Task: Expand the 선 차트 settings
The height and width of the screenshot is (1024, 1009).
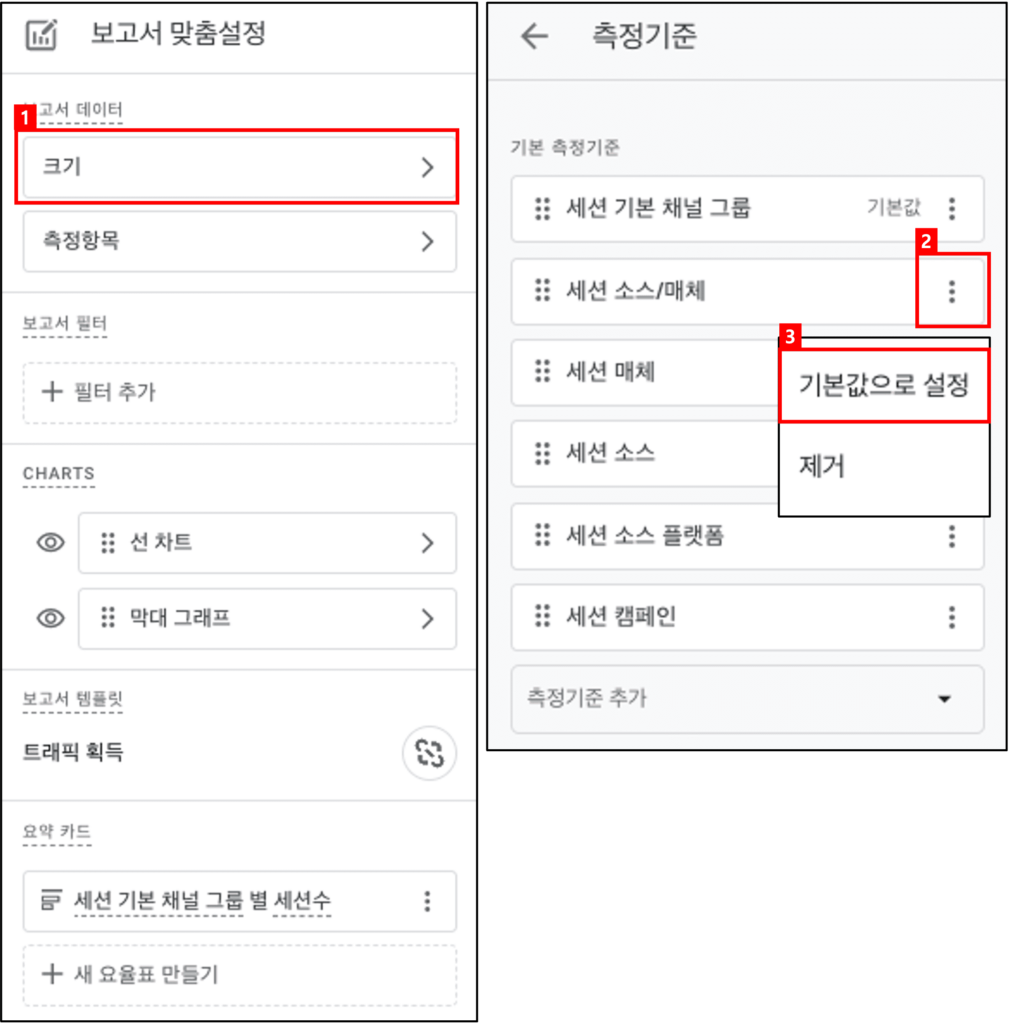Action: coord(267,543)
